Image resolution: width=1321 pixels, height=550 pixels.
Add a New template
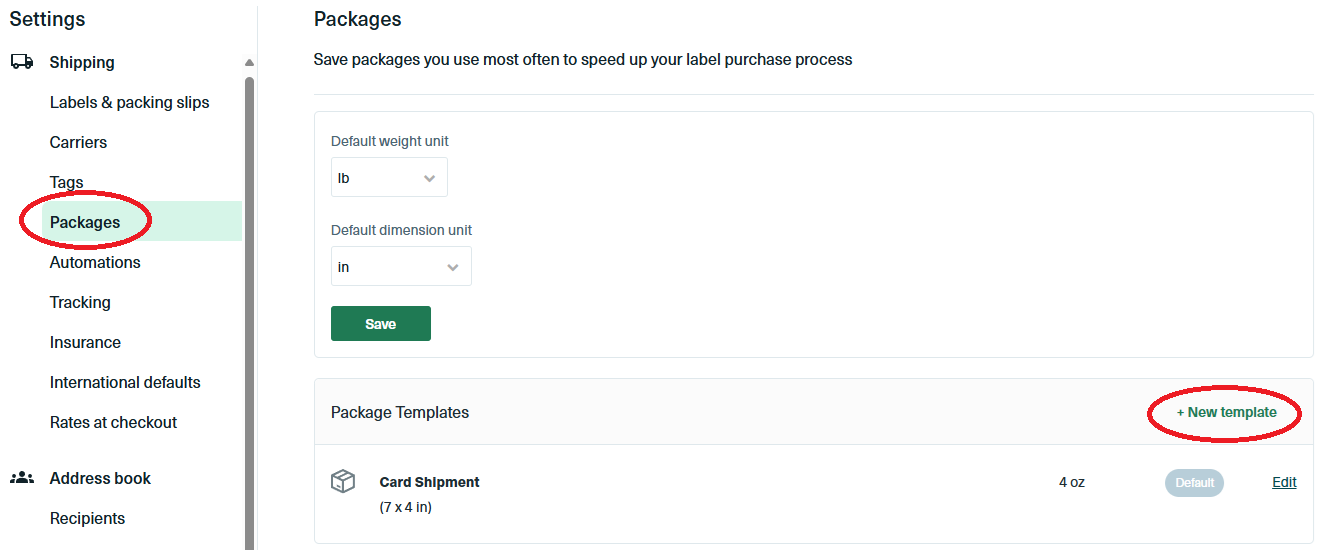tap(1226, 412)
